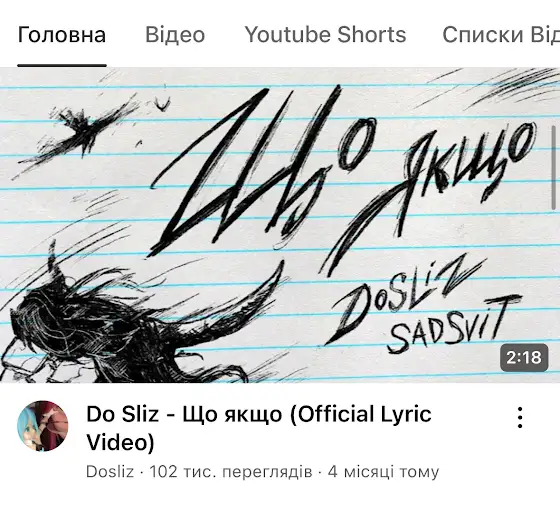Image resolution: width=560 pixels, height=531 pixels.
Task: Open the three-dot video options menu
Action: click(x=520, y=417)
